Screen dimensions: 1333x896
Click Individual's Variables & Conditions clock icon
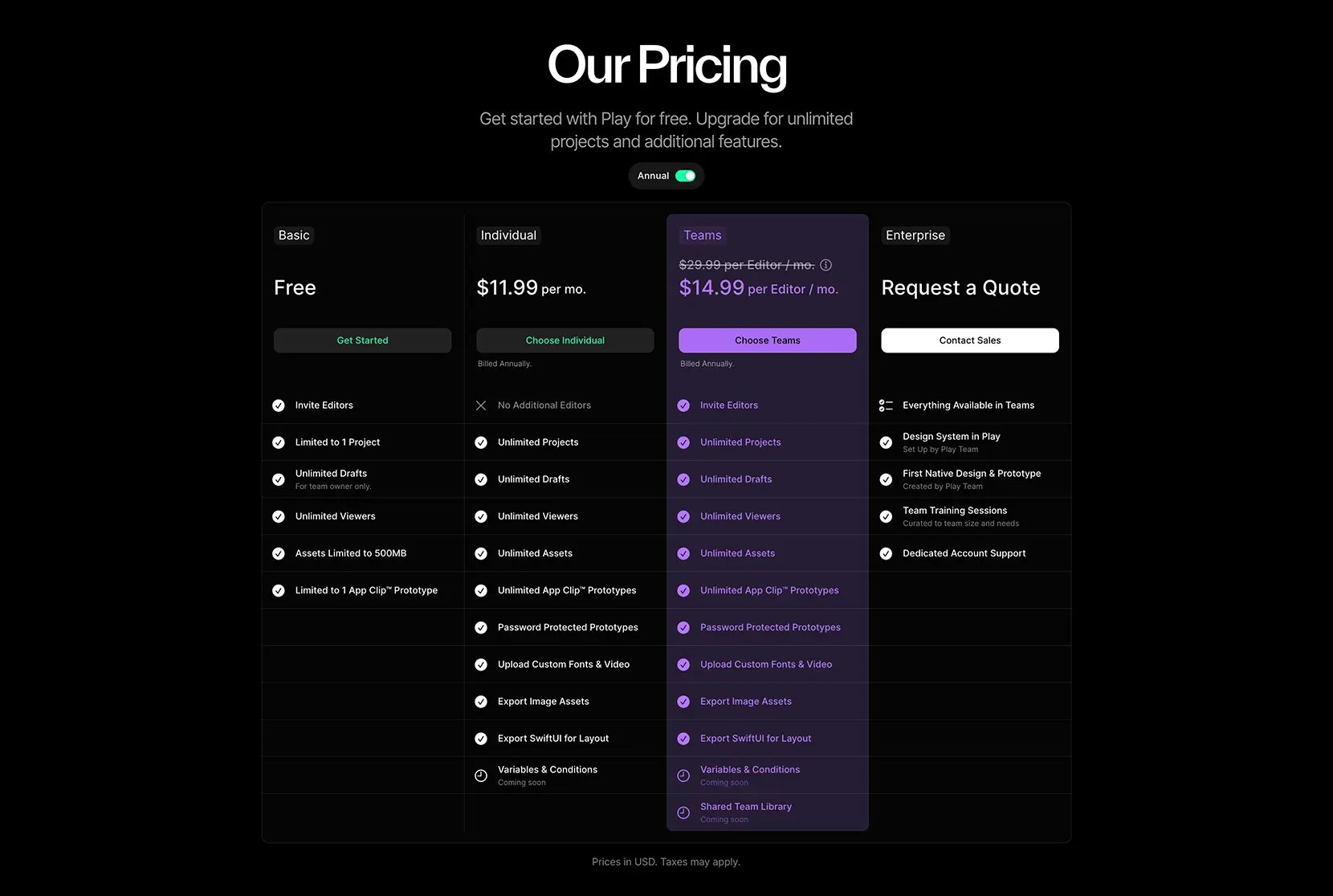(481, 776)
